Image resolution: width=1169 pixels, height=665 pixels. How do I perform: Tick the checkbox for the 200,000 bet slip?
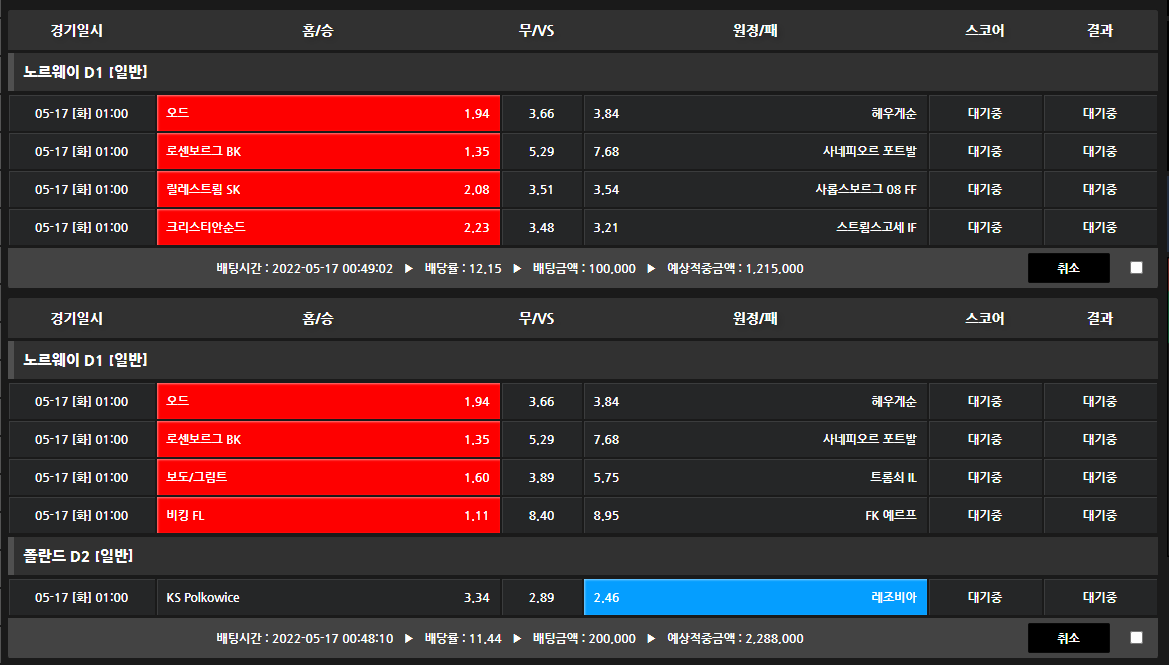point(1136,638)
